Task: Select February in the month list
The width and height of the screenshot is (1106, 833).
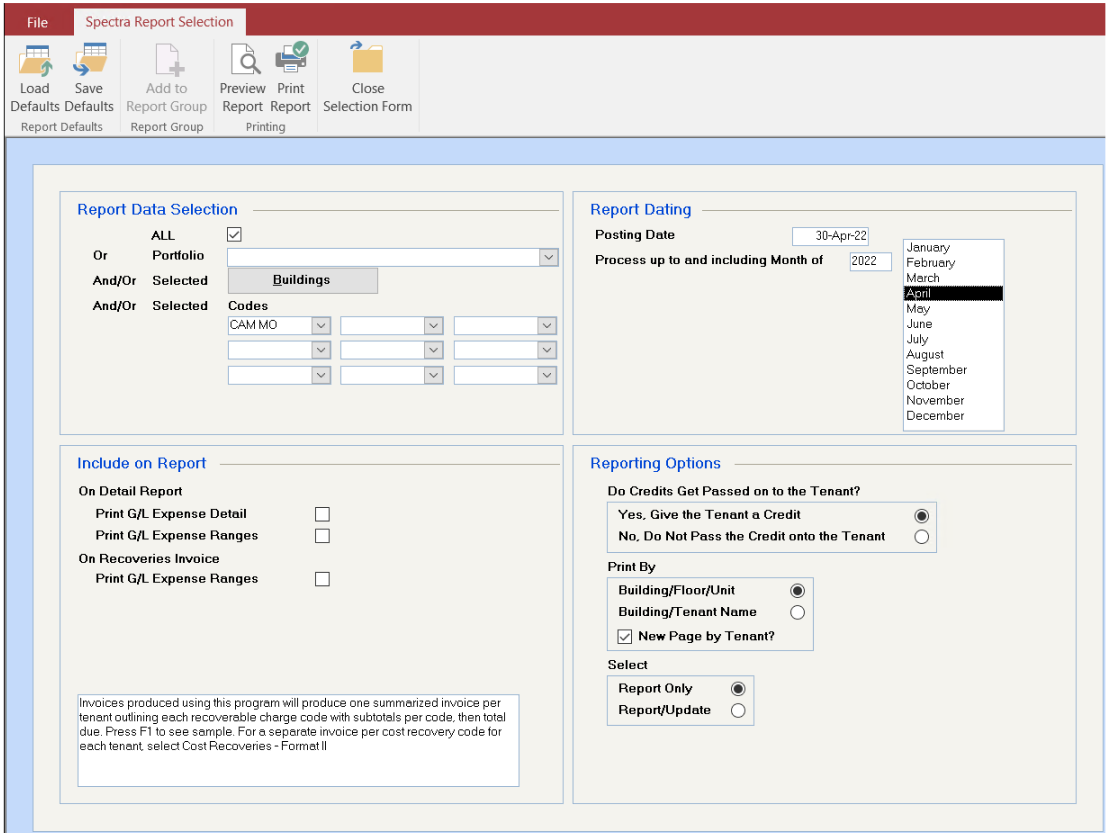Action: (953, 263)
